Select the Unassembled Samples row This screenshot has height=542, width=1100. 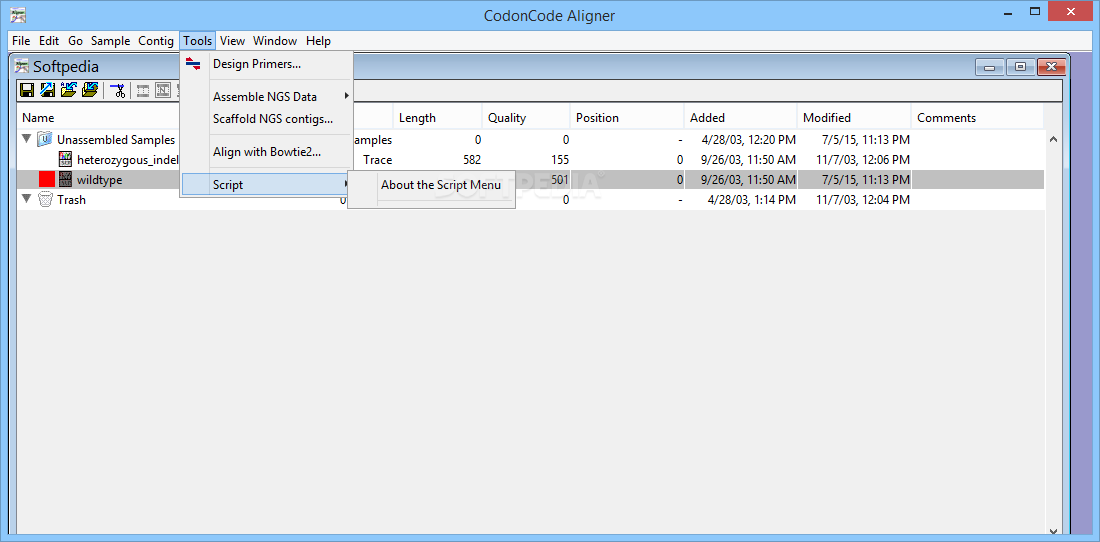click(530, 140)
